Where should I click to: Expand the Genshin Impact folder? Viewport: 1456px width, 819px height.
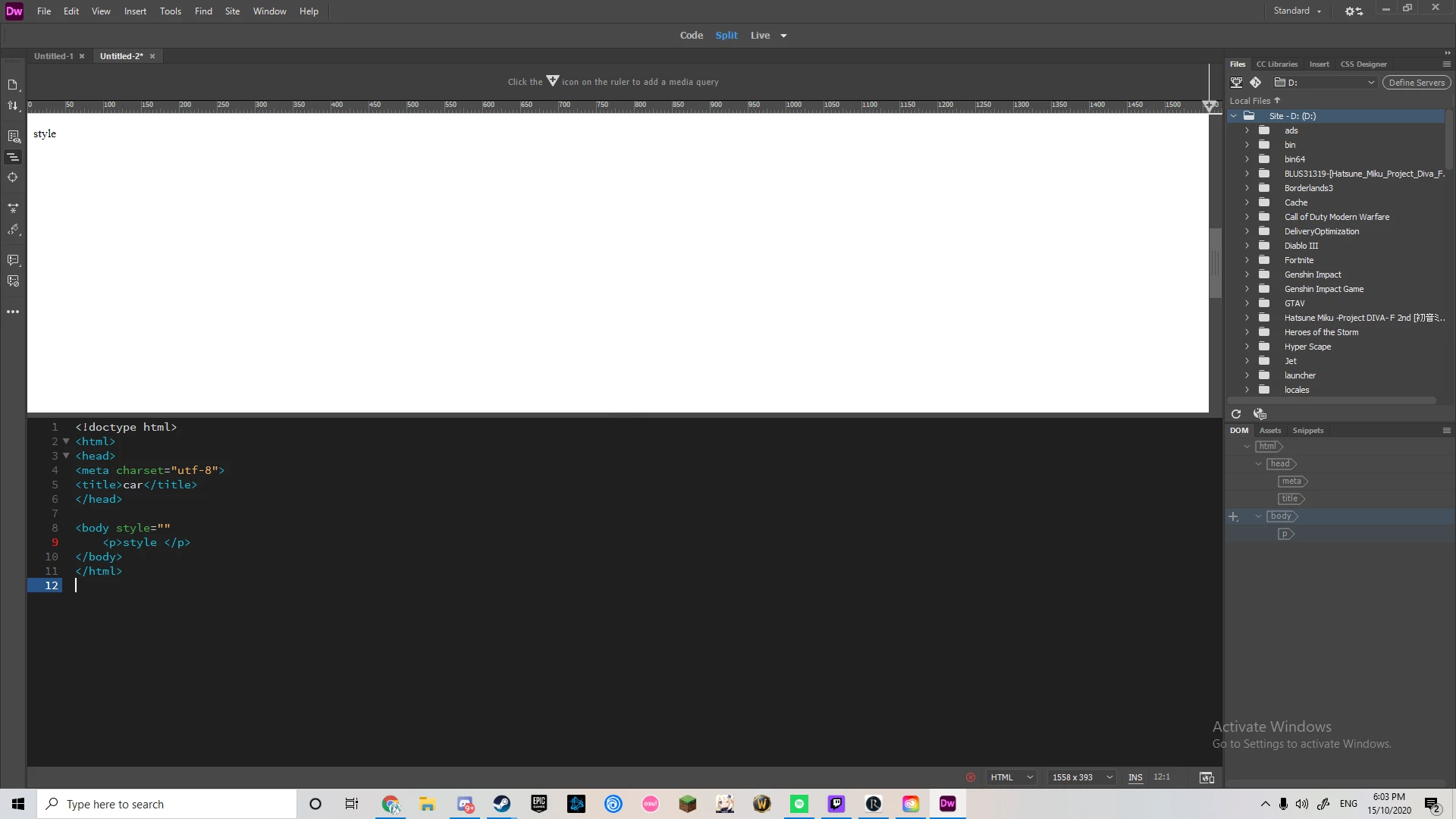(x=1247, y=275)
